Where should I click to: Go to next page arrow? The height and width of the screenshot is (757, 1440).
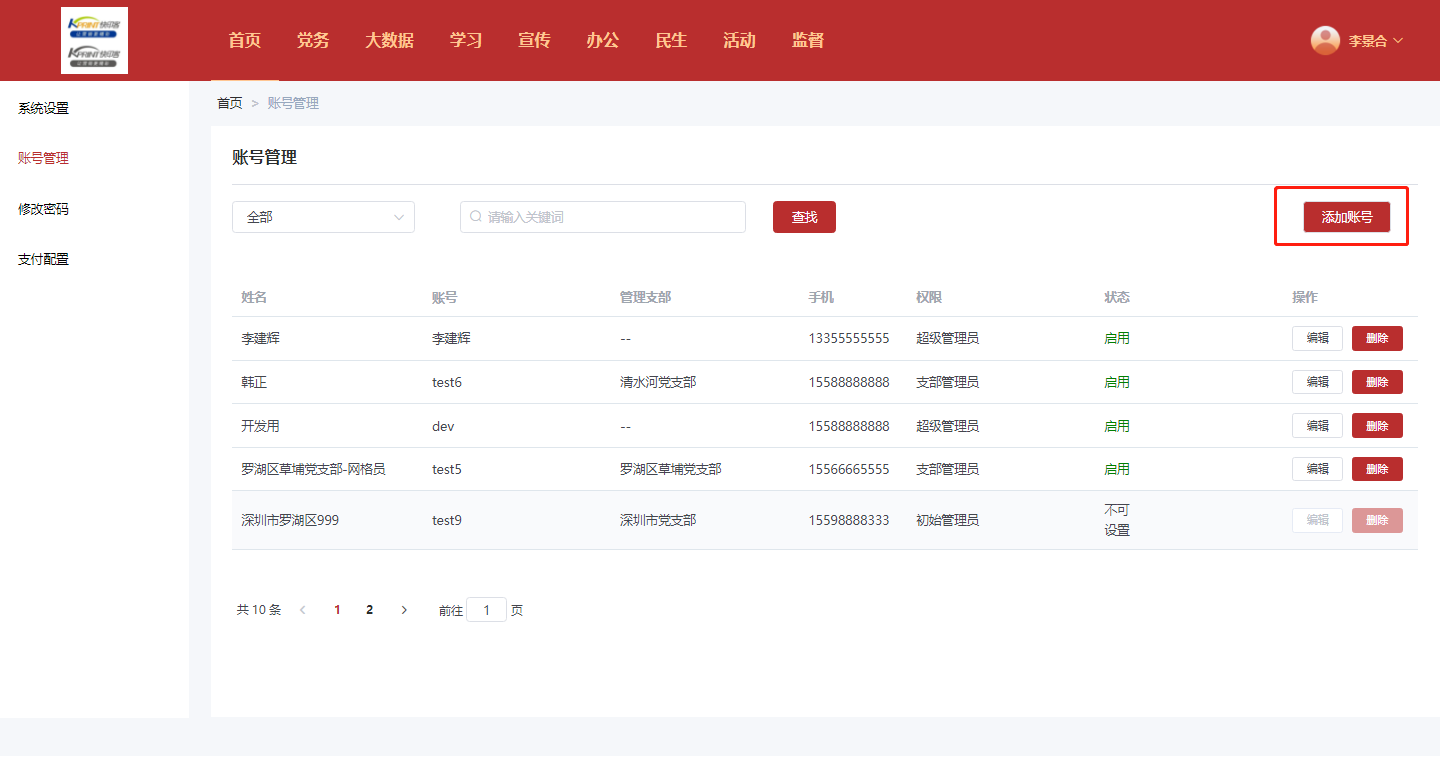(x=404, y=610)
